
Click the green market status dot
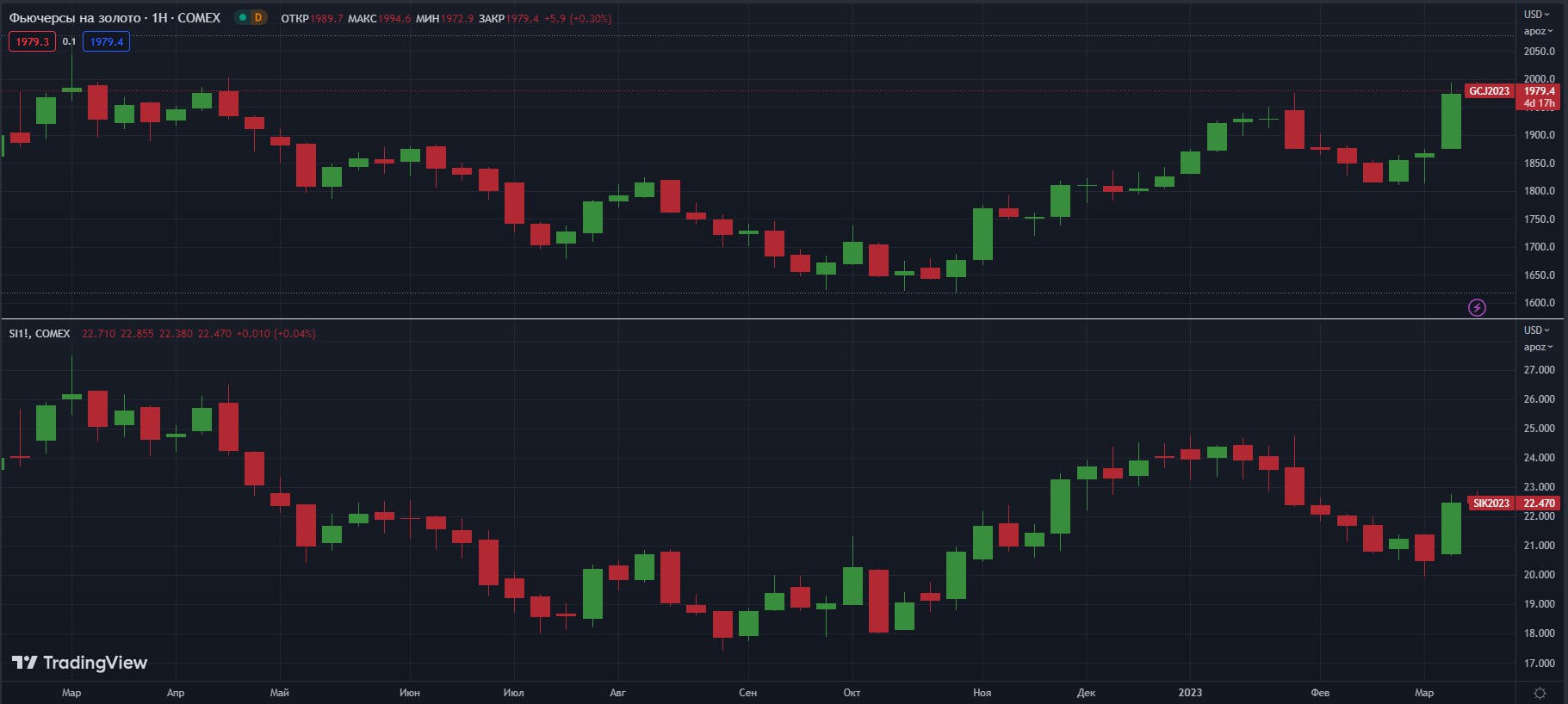(243, 17)
